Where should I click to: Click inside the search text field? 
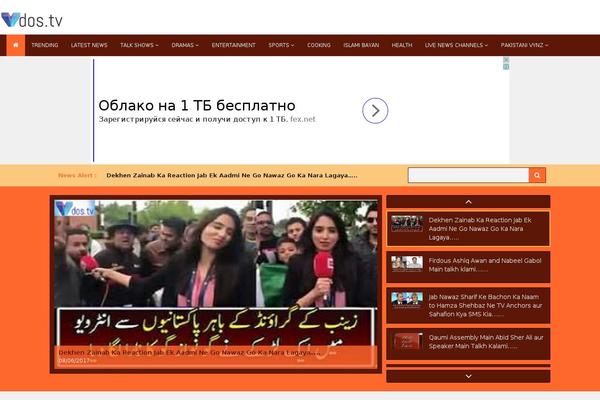click(469, 175)
